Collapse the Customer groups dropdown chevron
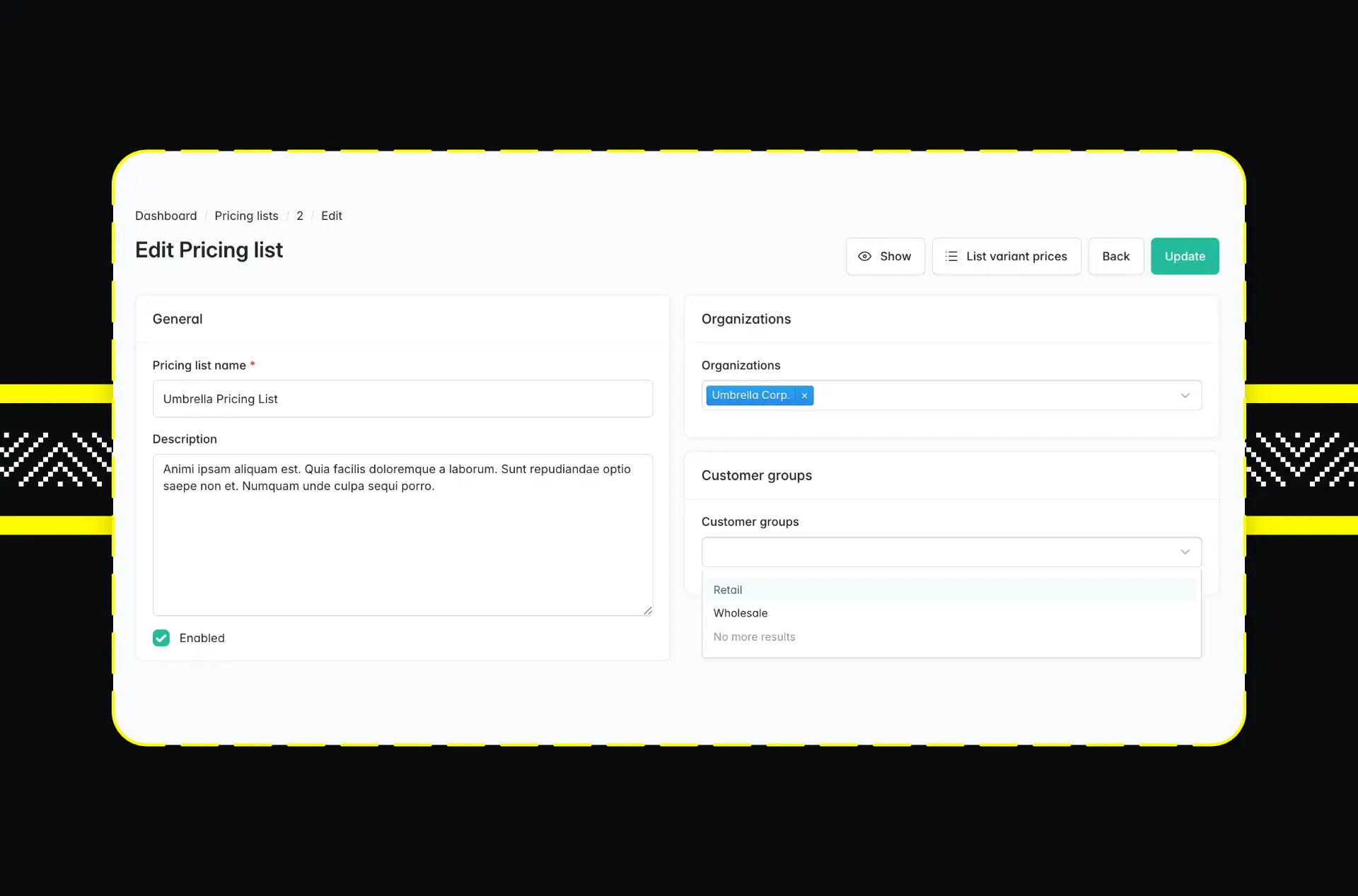 click(x=1185, y=552)
